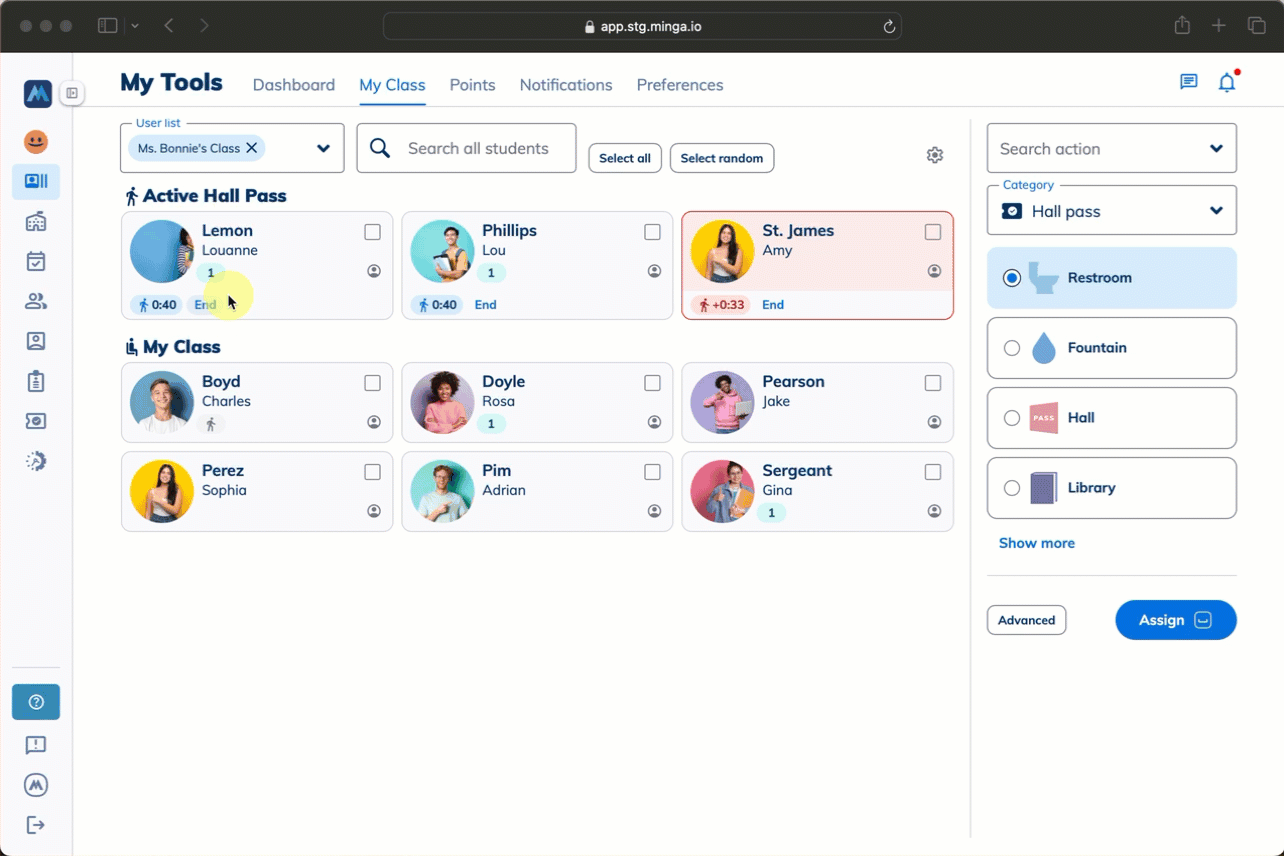Click the Search all students field

click(x=466, y=148)
